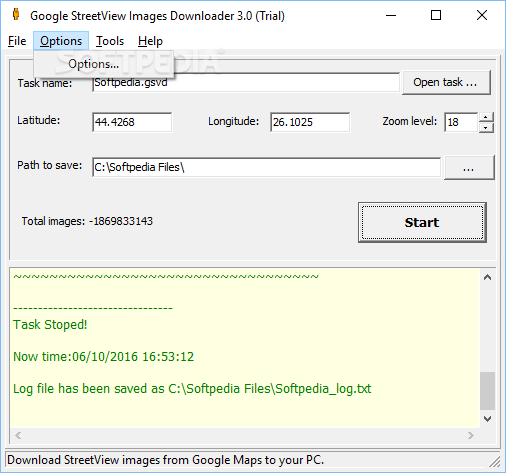Click the 'Zoom level:' label
The height and width of the screenshot is (473, 506).
(410, 121)
